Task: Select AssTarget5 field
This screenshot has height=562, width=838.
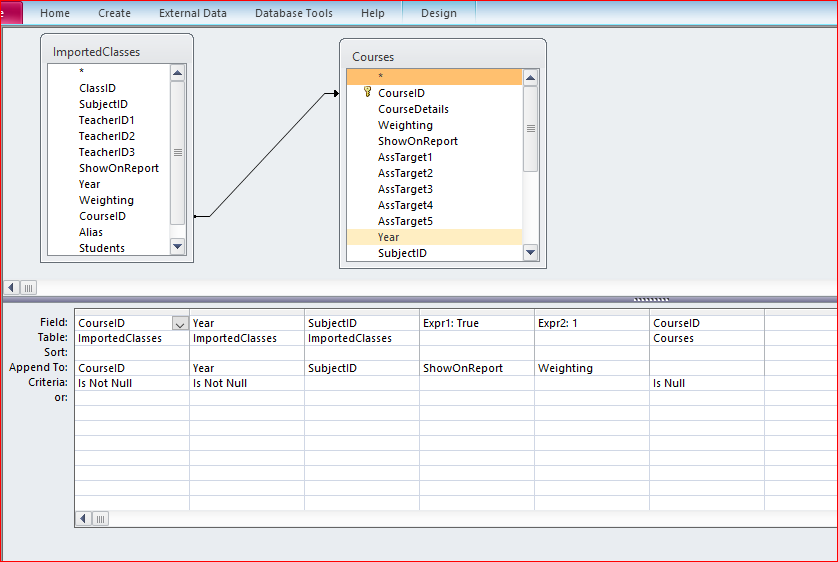Action: tap(434, 221)
